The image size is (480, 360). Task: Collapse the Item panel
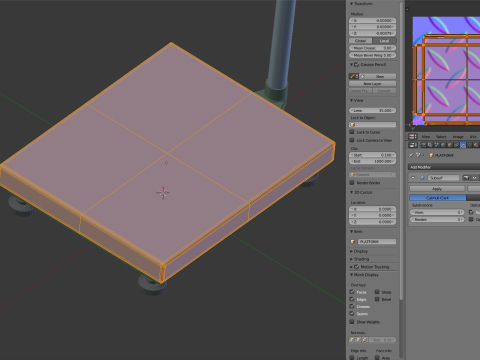(351, 231)
